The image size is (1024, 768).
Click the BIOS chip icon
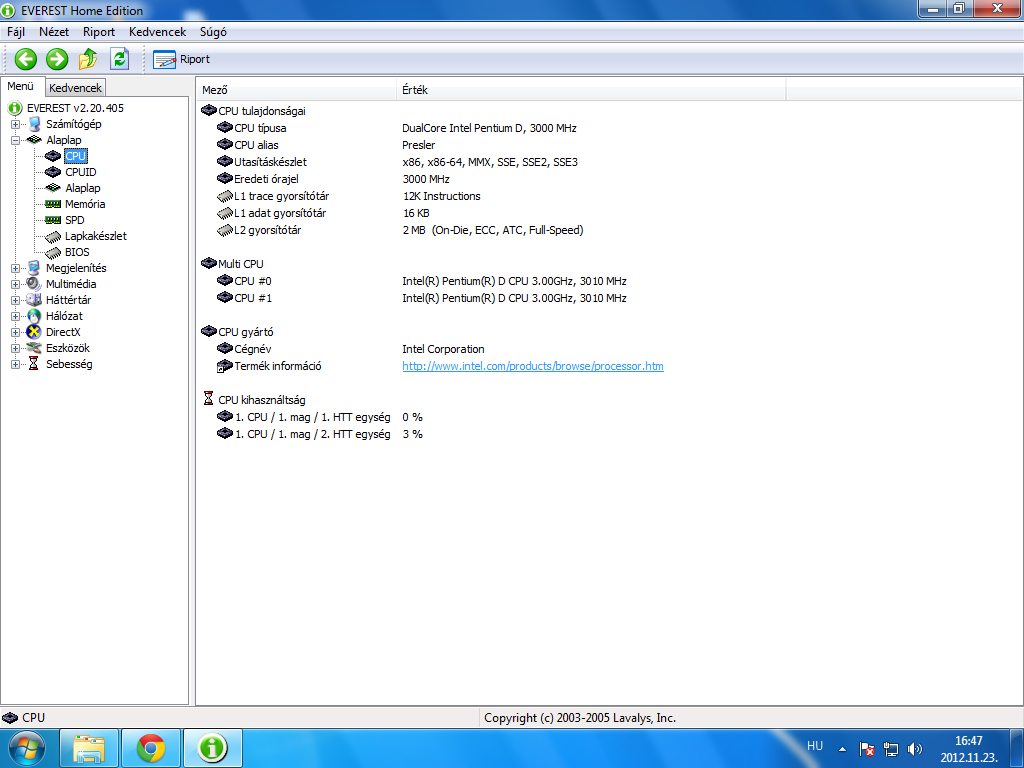coord(53,252)
